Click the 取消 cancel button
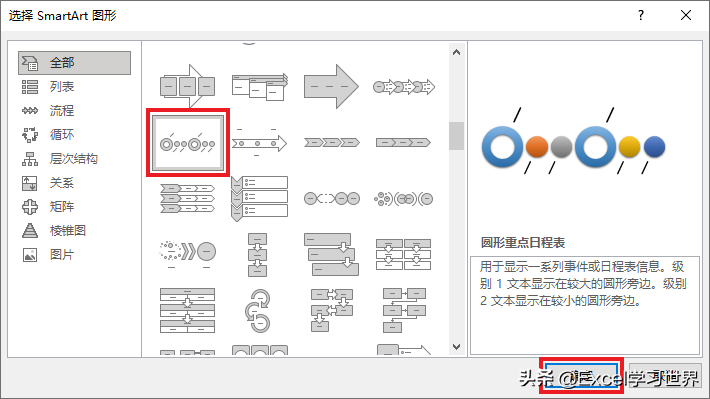Viewport: 710px width, 399px height. 665,376
